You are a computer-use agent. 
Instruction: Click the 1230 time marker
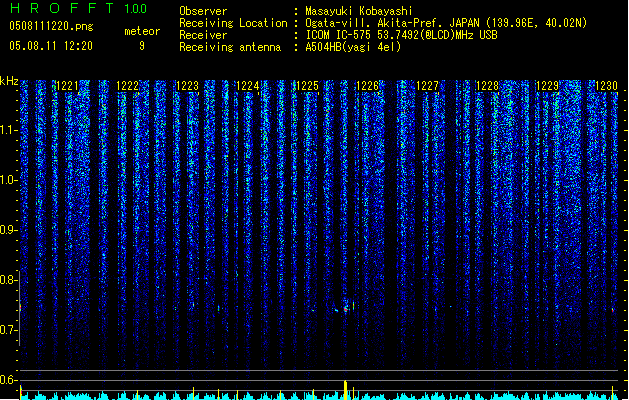pos(607,85)
